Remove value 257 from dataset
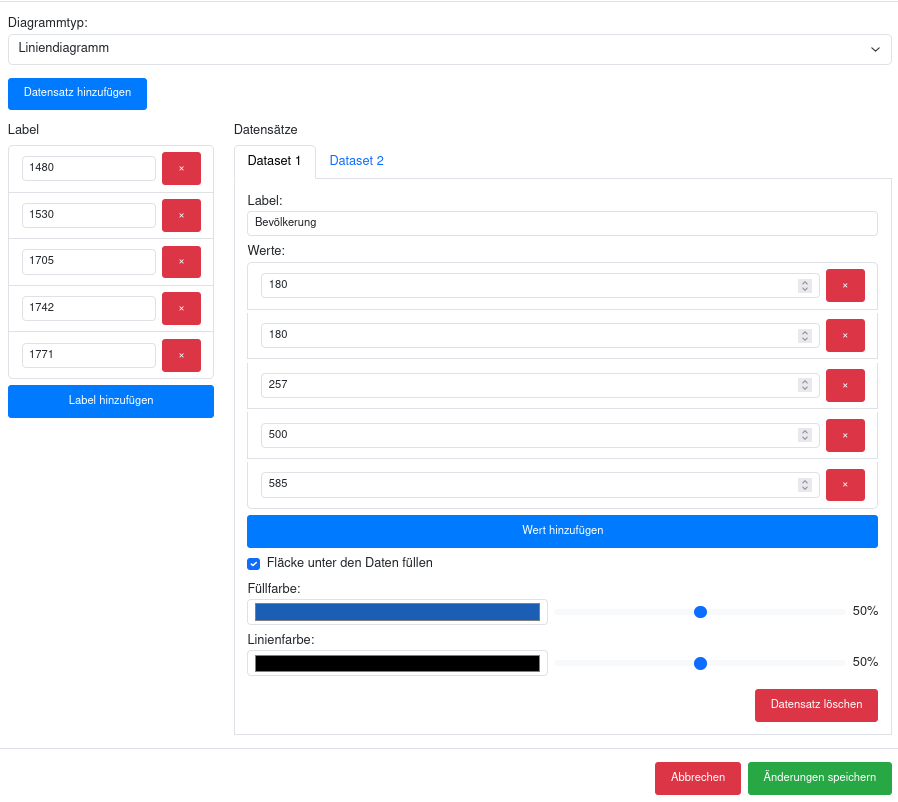This screenshot has width=898, height=802. coord(845,385)
